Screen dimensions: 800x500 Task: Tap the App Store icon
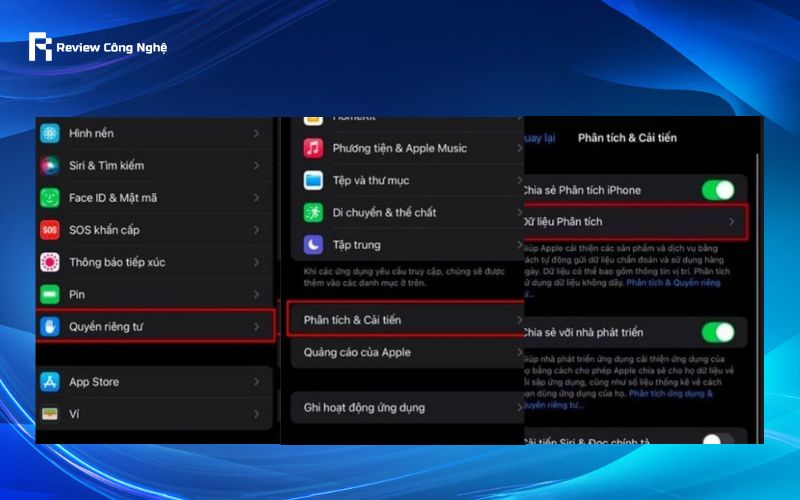(x=49, y=382)
